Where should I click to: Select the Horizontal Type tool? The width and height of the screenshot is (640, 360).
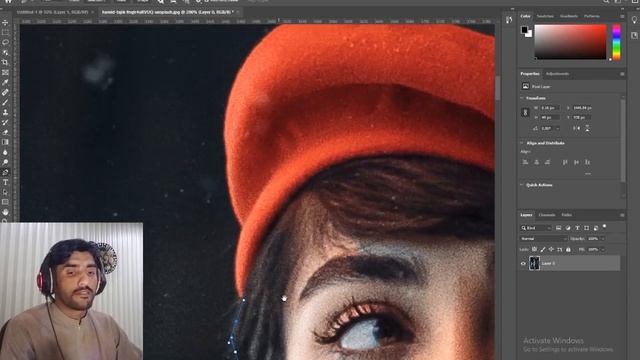point(5,182)
